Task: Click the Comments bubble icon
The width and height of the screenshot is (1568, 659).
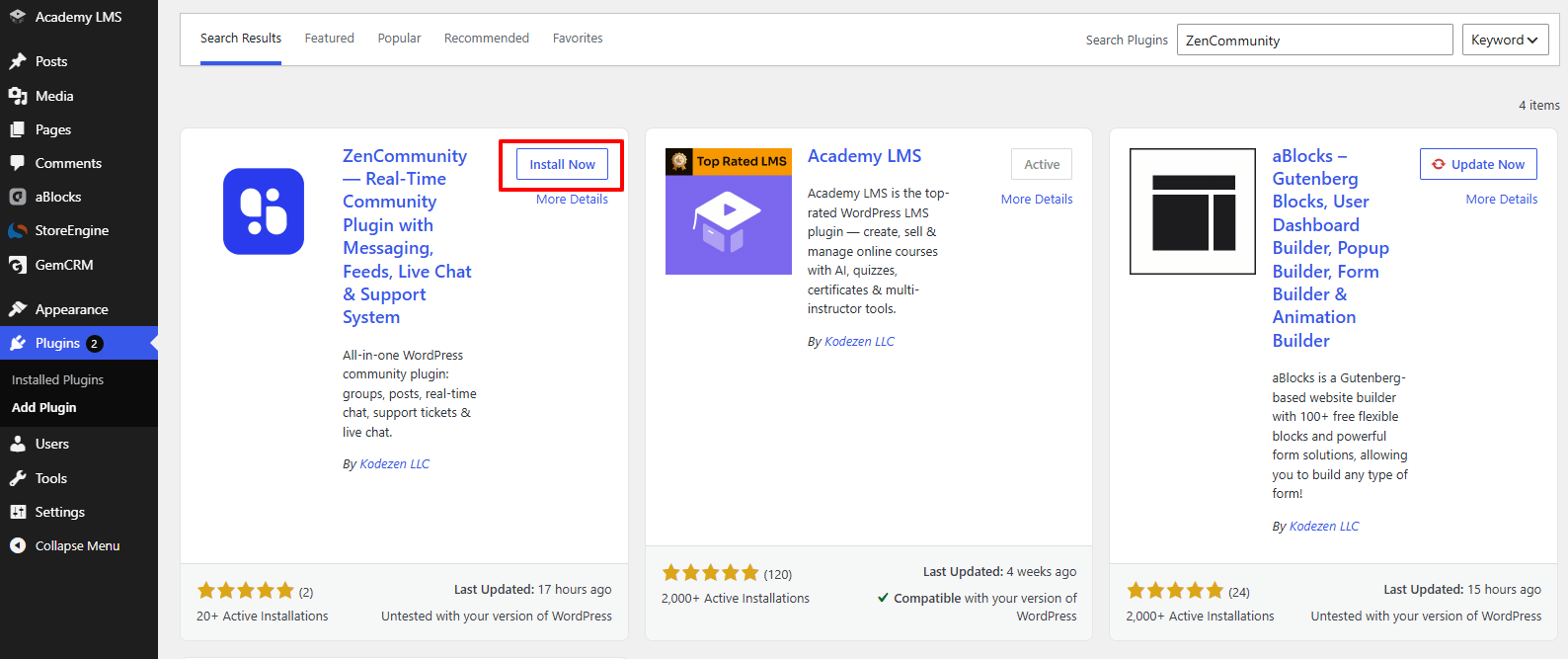Action: point(18,163)
